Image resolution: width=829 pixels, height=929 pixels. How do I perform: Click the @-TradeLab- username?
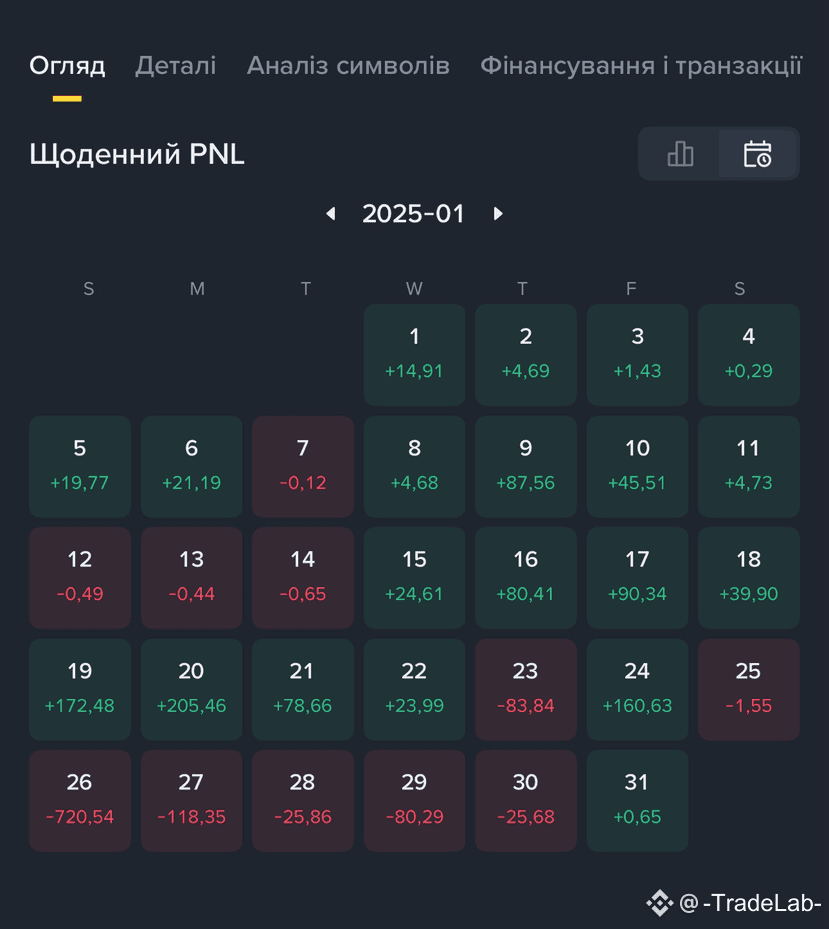[x=750, y=903]
